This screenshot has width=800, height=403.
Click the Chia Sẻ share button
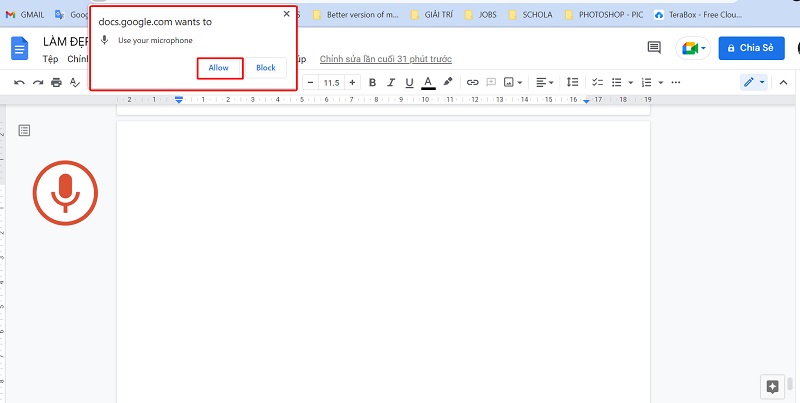752,48
